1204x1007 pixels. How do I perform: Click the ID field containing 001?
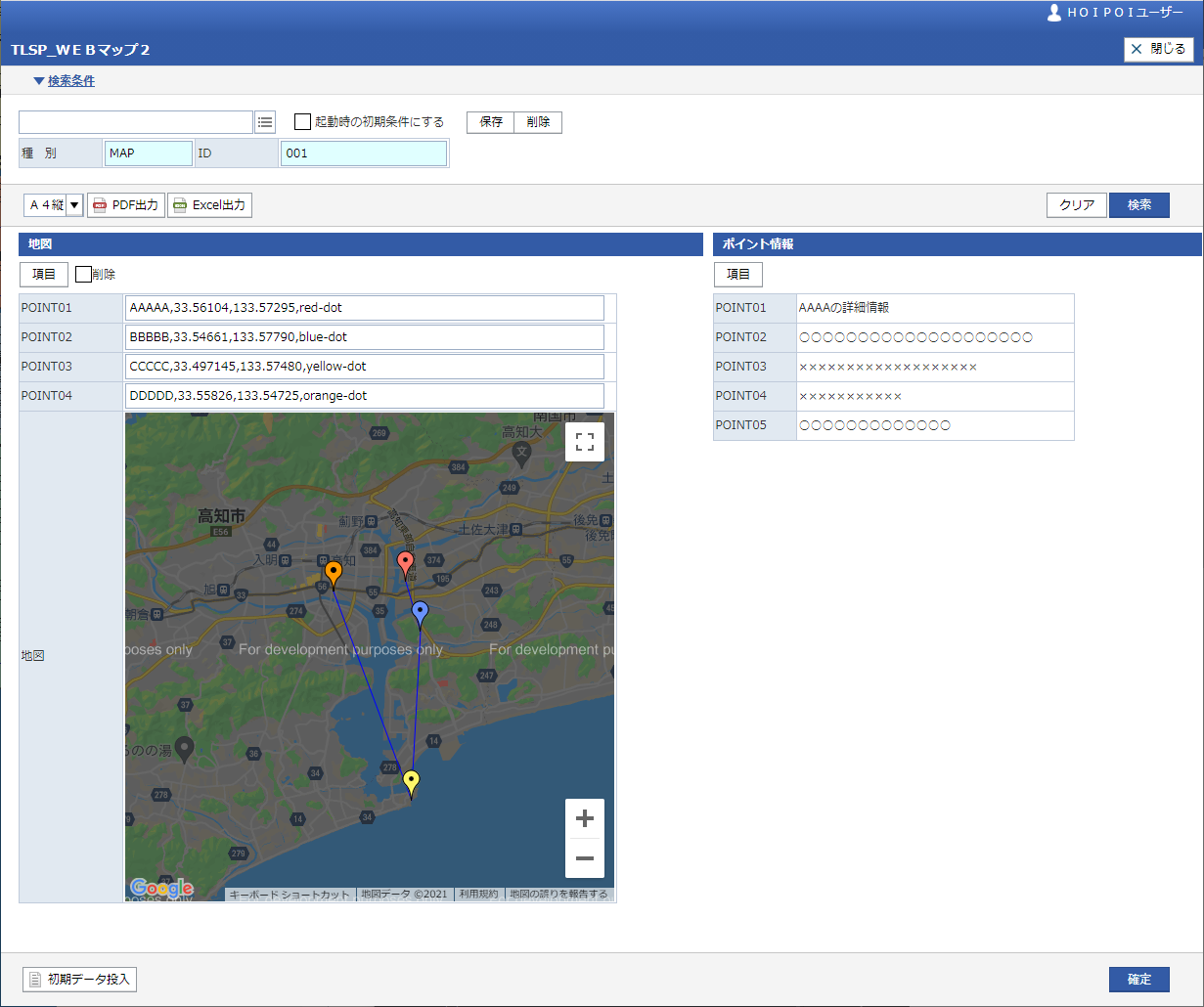coord(364,153)
